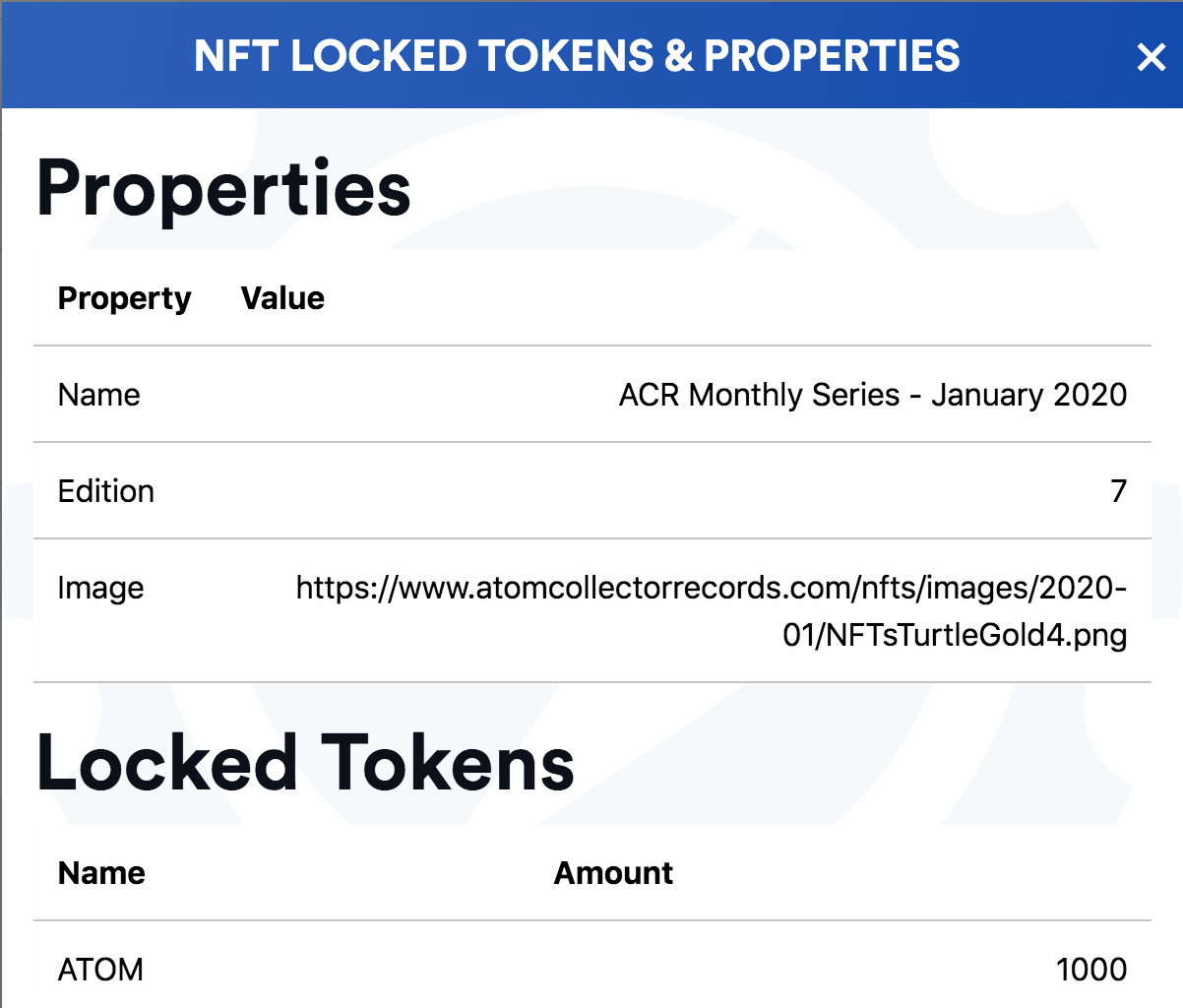Click the "Image" property label
Screen dimensions: 1183x1008
coord(100,588)
